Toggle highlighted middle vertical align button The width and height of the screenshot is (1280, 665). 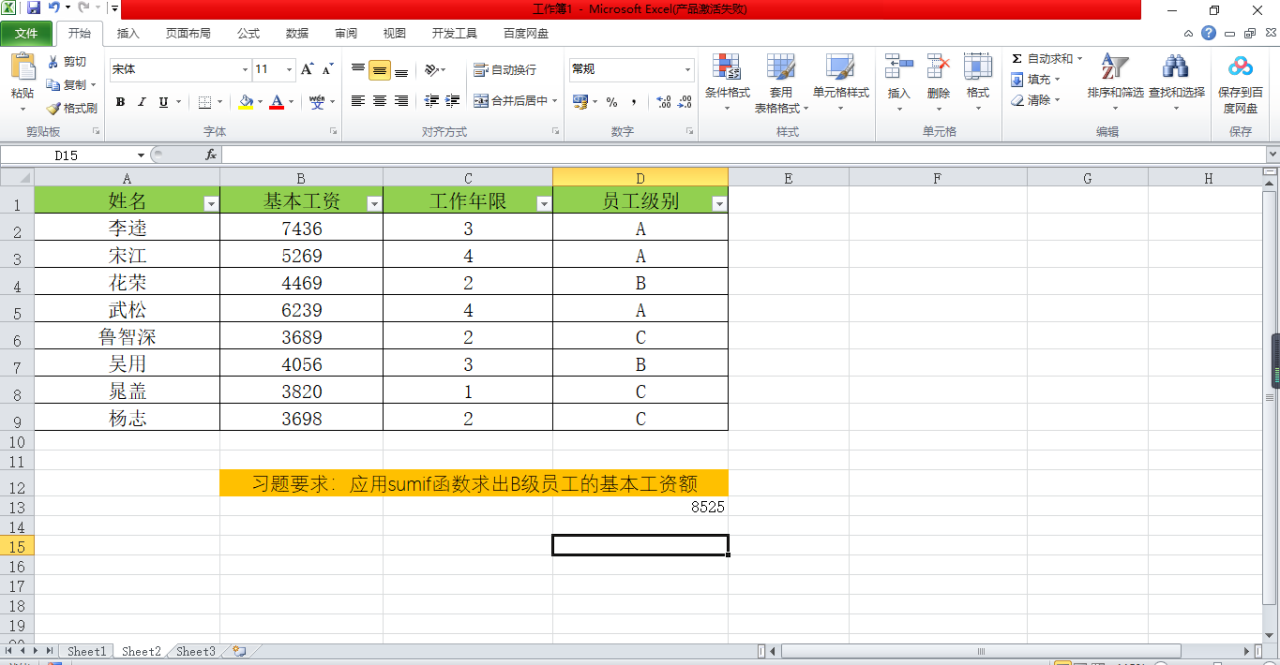tap(379, 70)
